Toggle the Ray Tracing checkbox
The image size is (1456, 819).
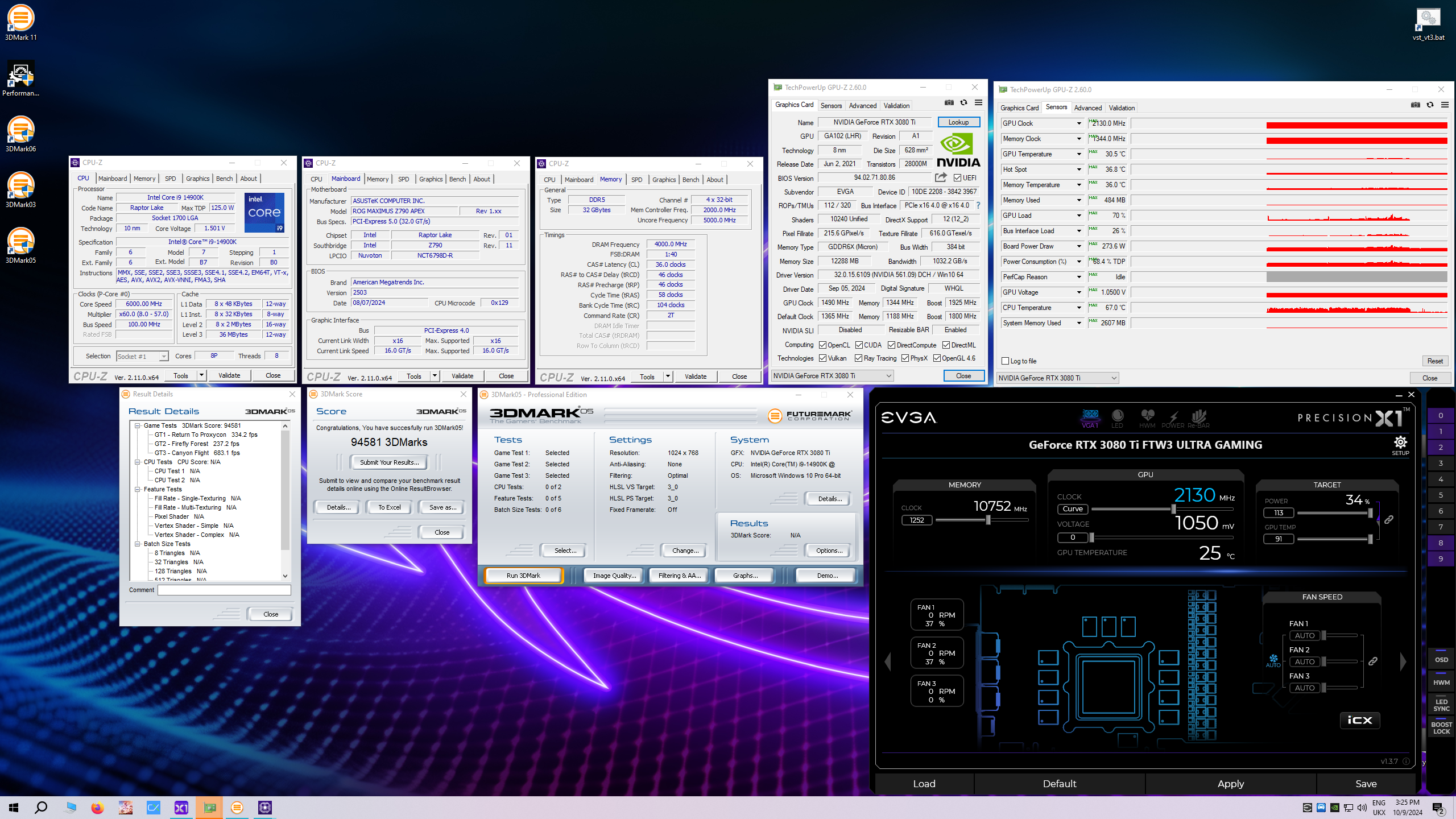(858, 358)
